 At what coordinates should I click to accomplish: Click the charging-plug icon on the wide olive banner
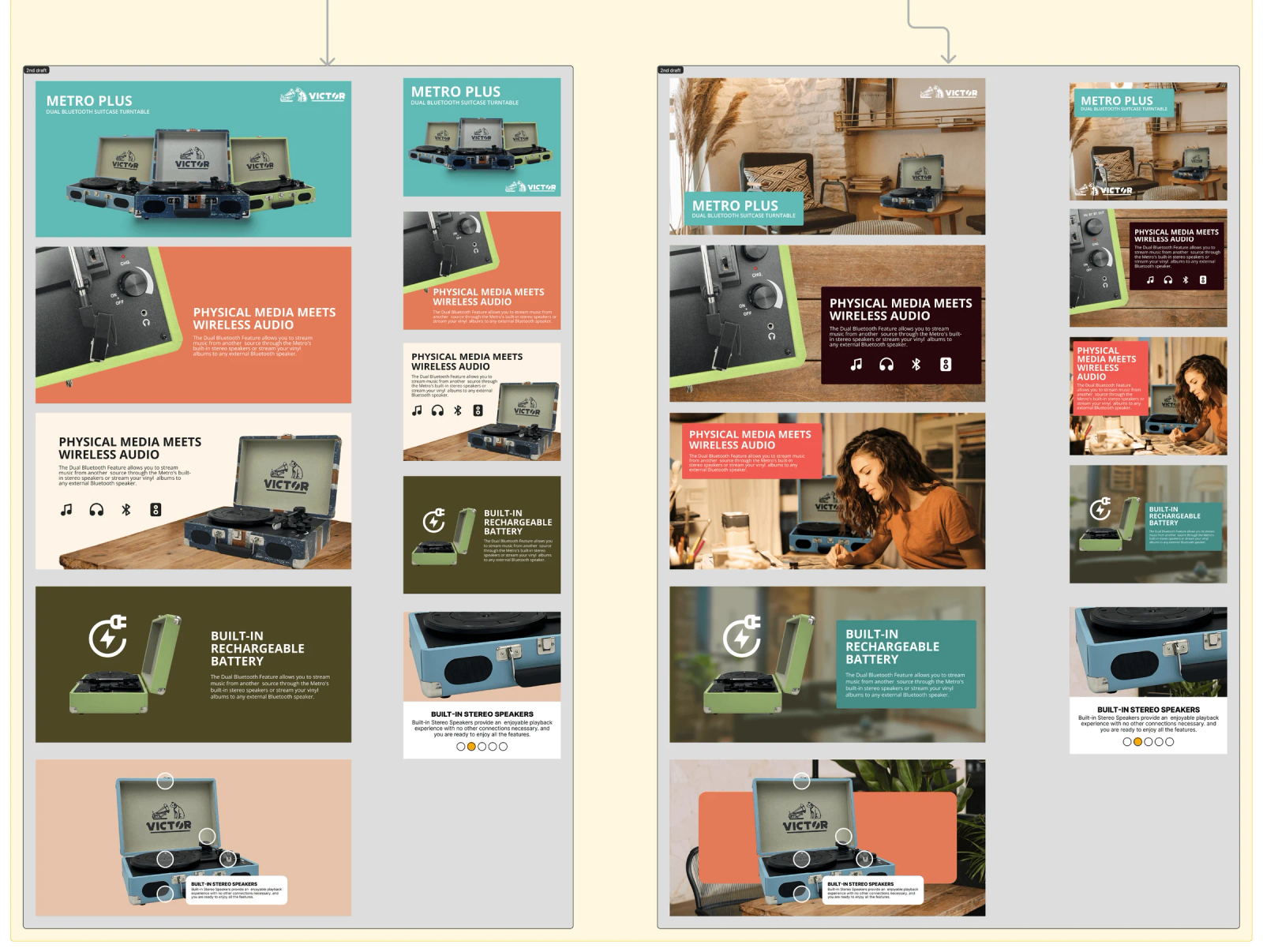click(x=108, y=636)
